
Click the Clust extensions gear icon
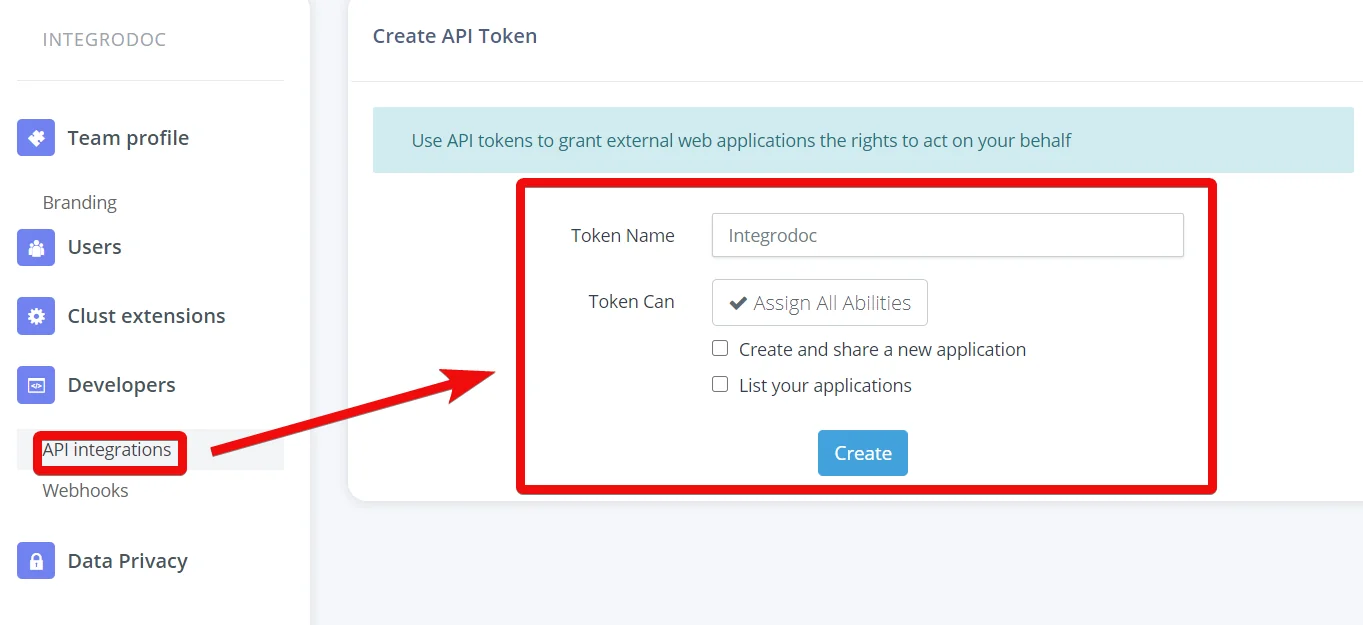tap(36, 316)
